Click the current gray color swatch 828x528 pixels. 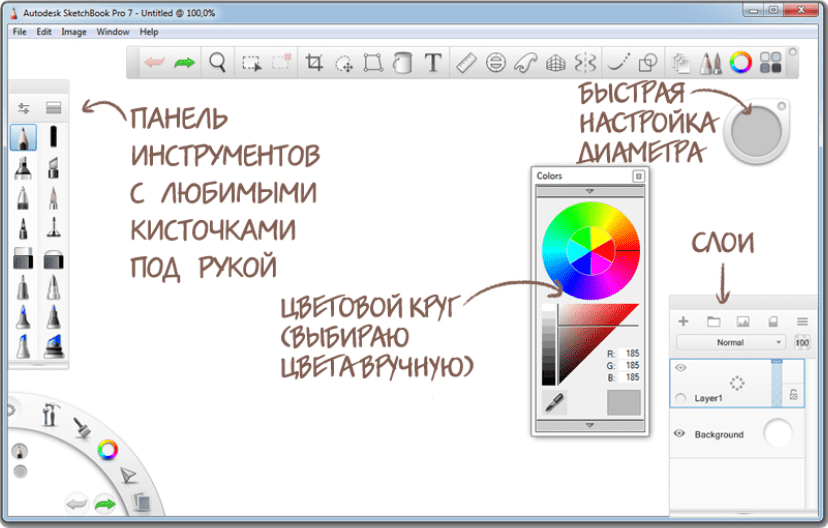click(623, 402)
